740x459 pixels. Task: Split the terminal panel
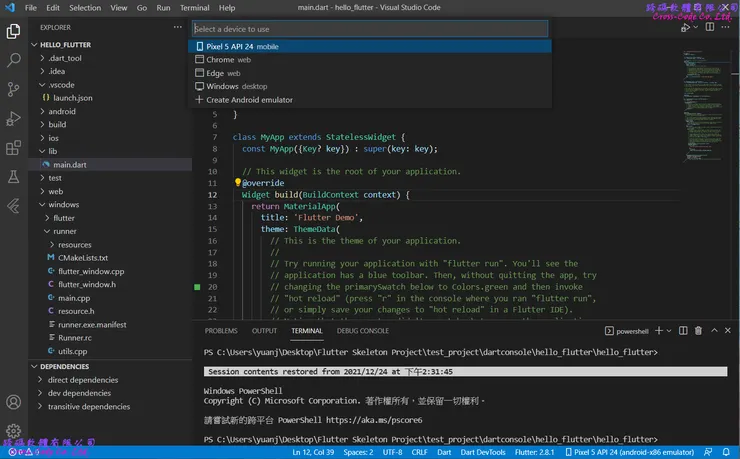[x=683, y=330]
